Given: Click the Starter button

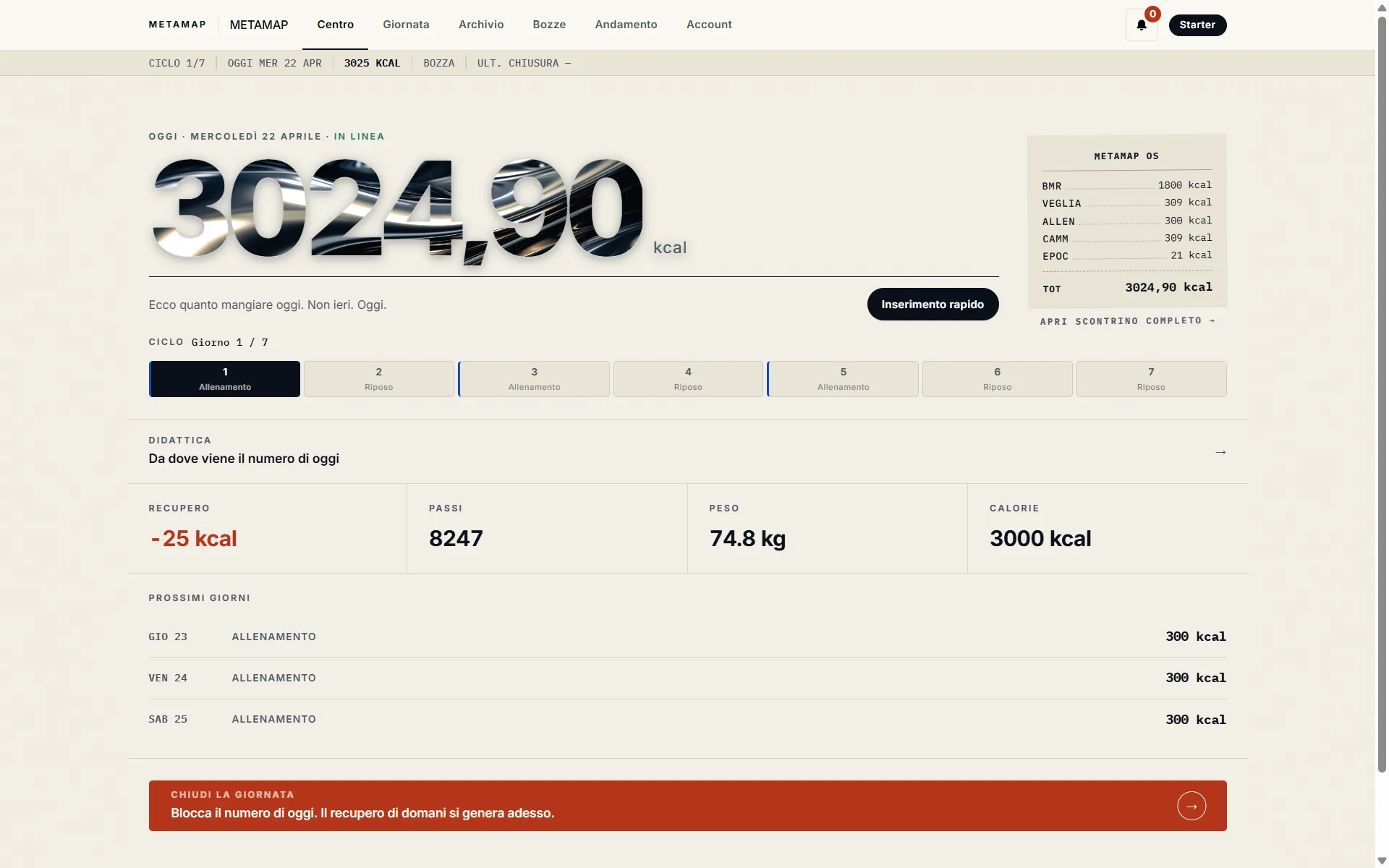Looking at the screenshot, I should point(1197,25).
